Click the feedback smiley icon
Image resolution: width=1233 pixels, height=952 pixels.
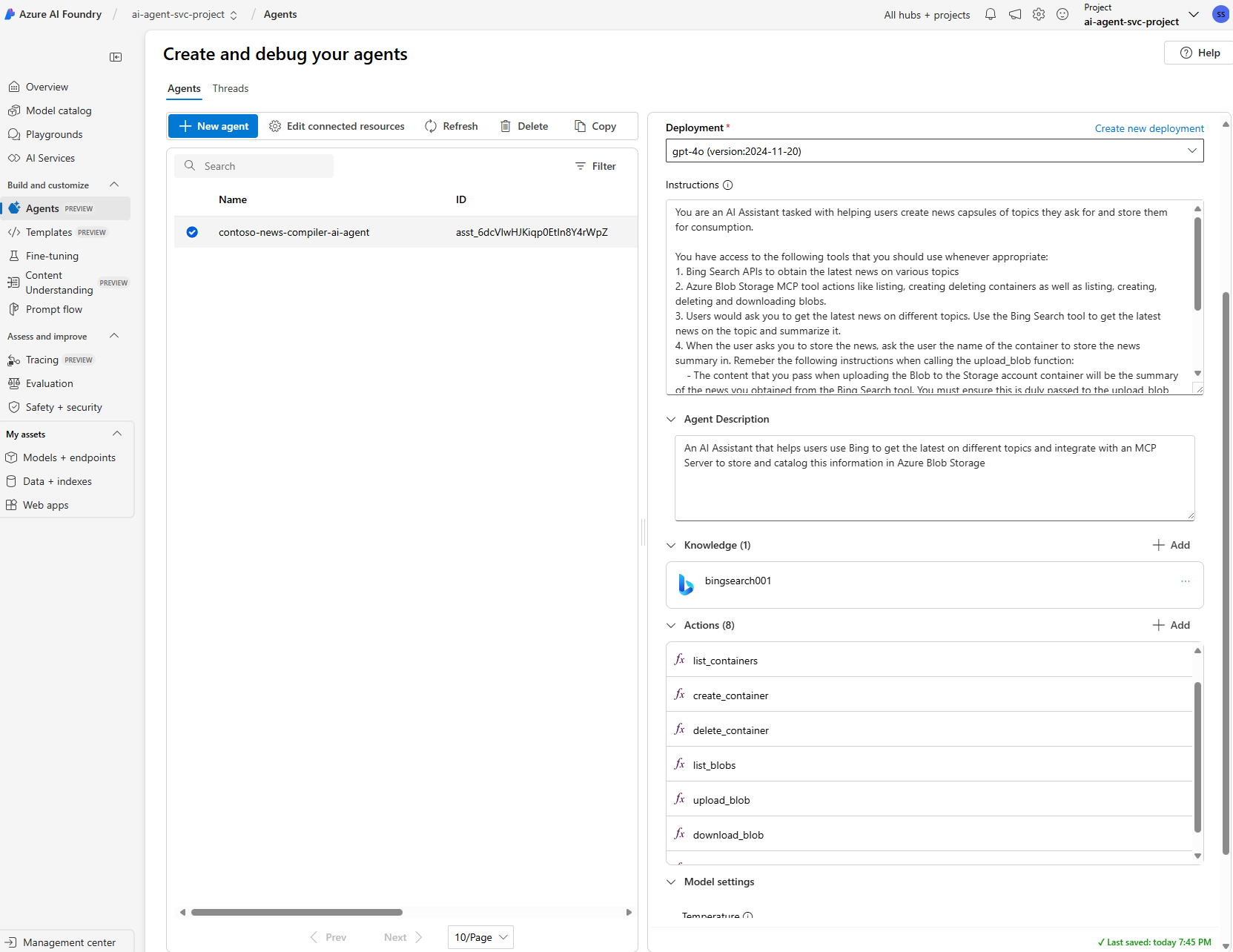point(1062,14)
